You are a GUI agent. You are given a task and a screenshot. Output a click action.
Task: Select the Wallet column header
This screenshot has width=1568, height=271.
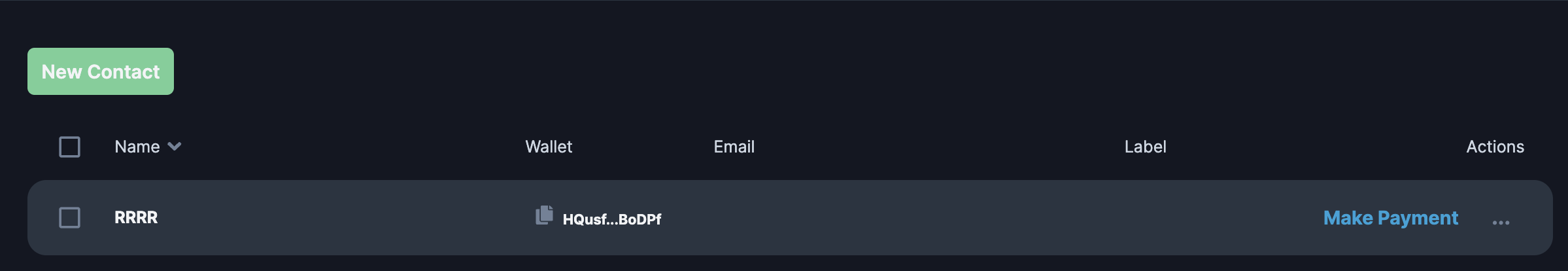[549, 147]
